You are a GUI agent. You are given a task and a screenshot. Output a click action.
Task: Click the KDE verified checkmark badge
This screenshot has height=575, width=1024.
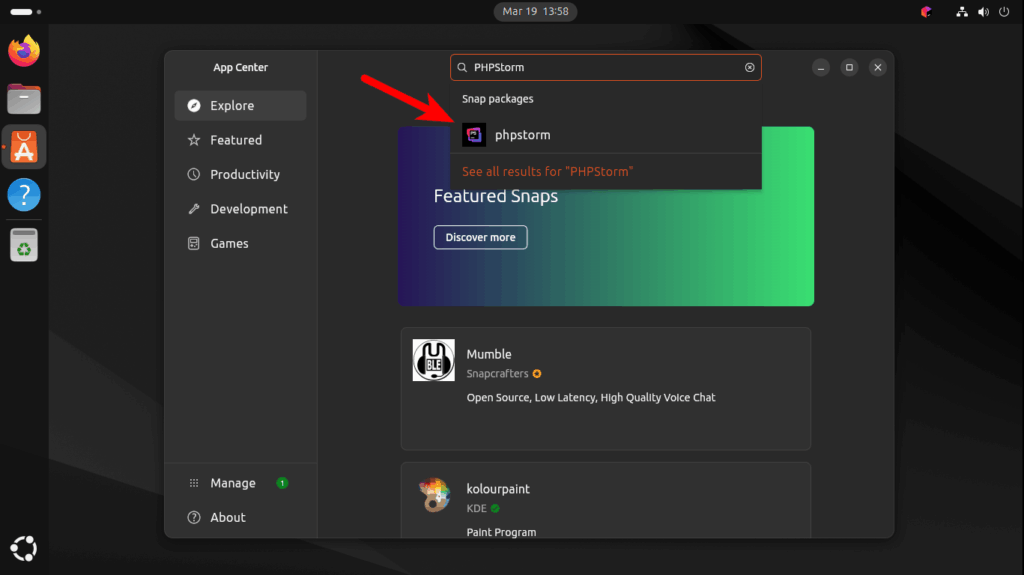click(x=495, y=508)
